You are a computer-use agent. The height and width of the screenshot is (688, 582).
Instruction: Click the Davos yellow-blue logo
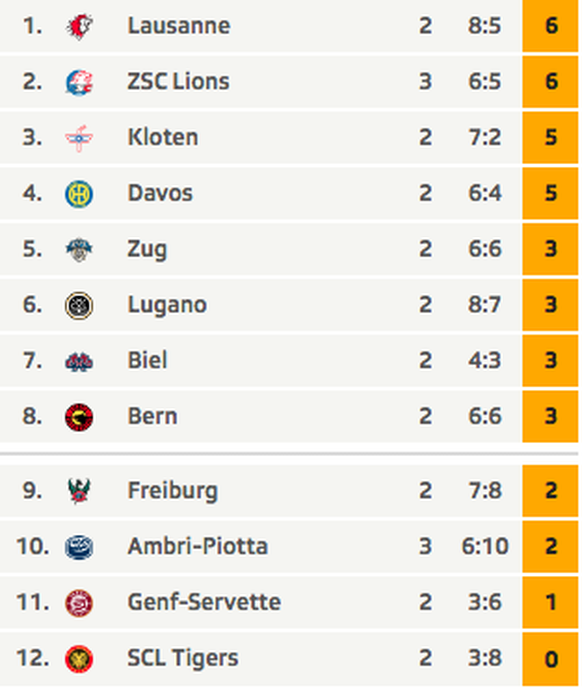(79, 194)
